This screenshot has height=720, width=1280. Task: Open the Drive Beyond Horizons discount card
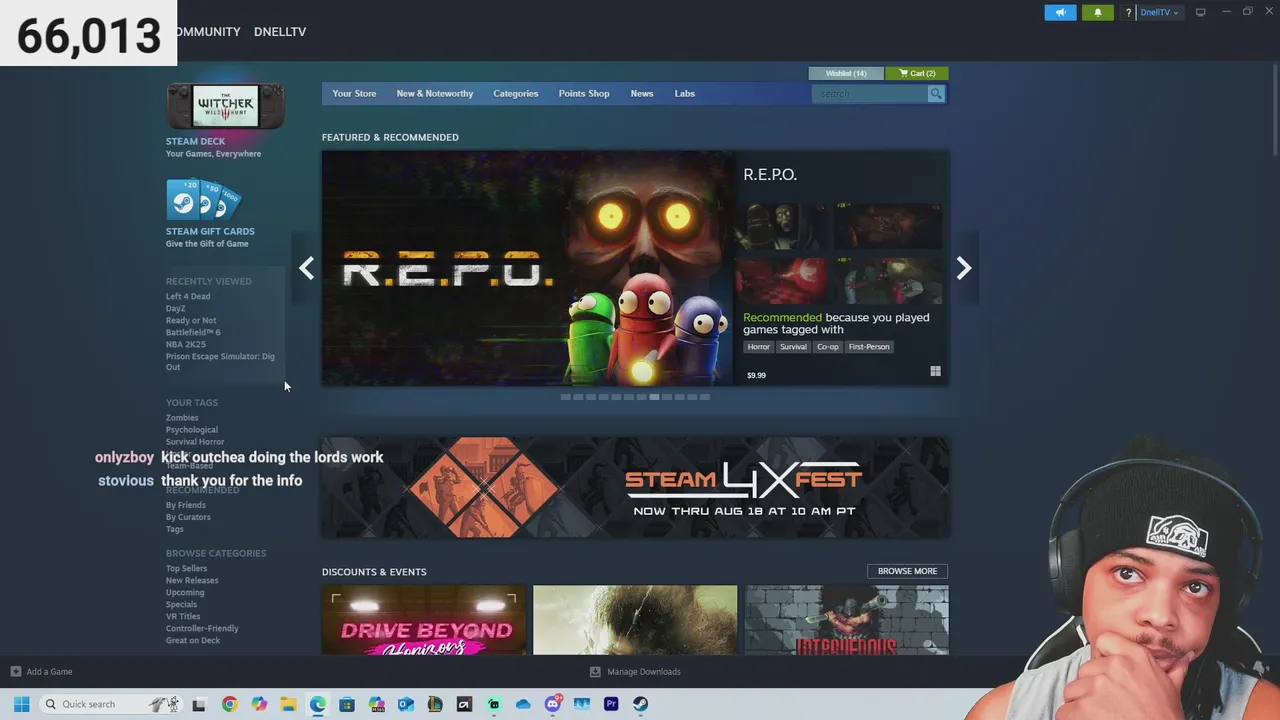click(424, 620)
